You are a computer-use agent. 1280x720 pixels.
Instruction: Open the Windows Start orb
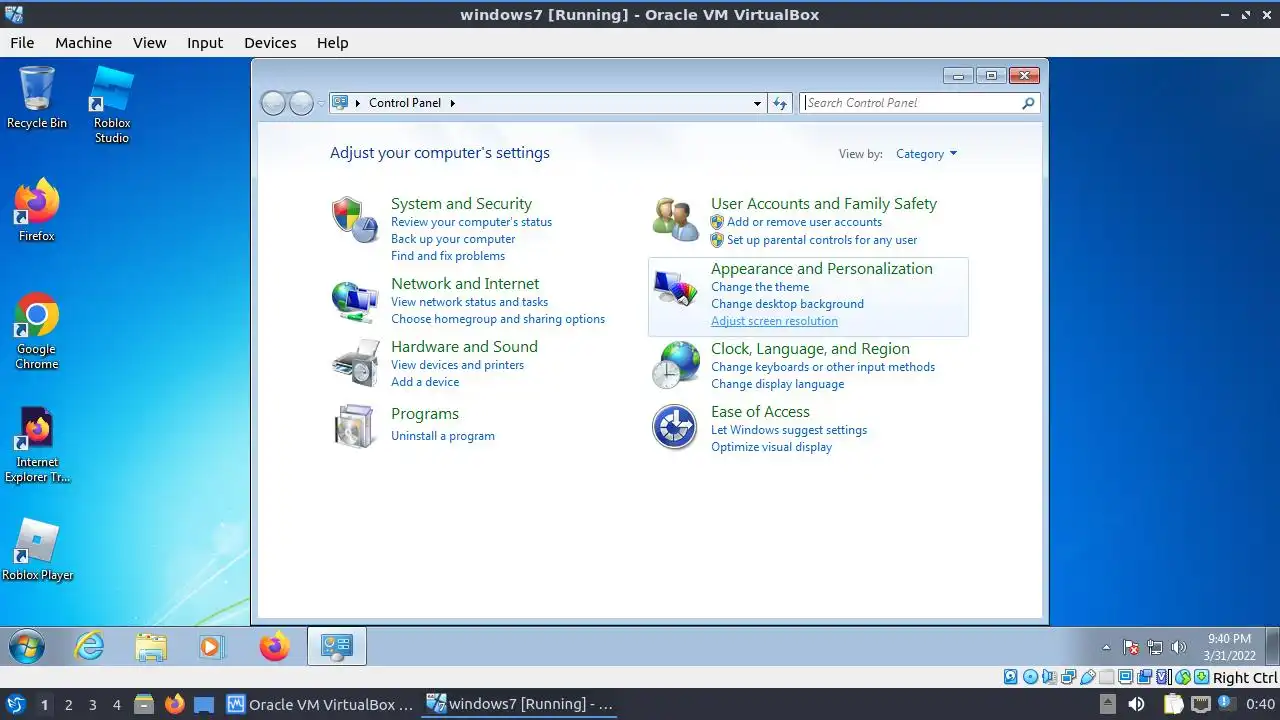click(x=27, y=647)
